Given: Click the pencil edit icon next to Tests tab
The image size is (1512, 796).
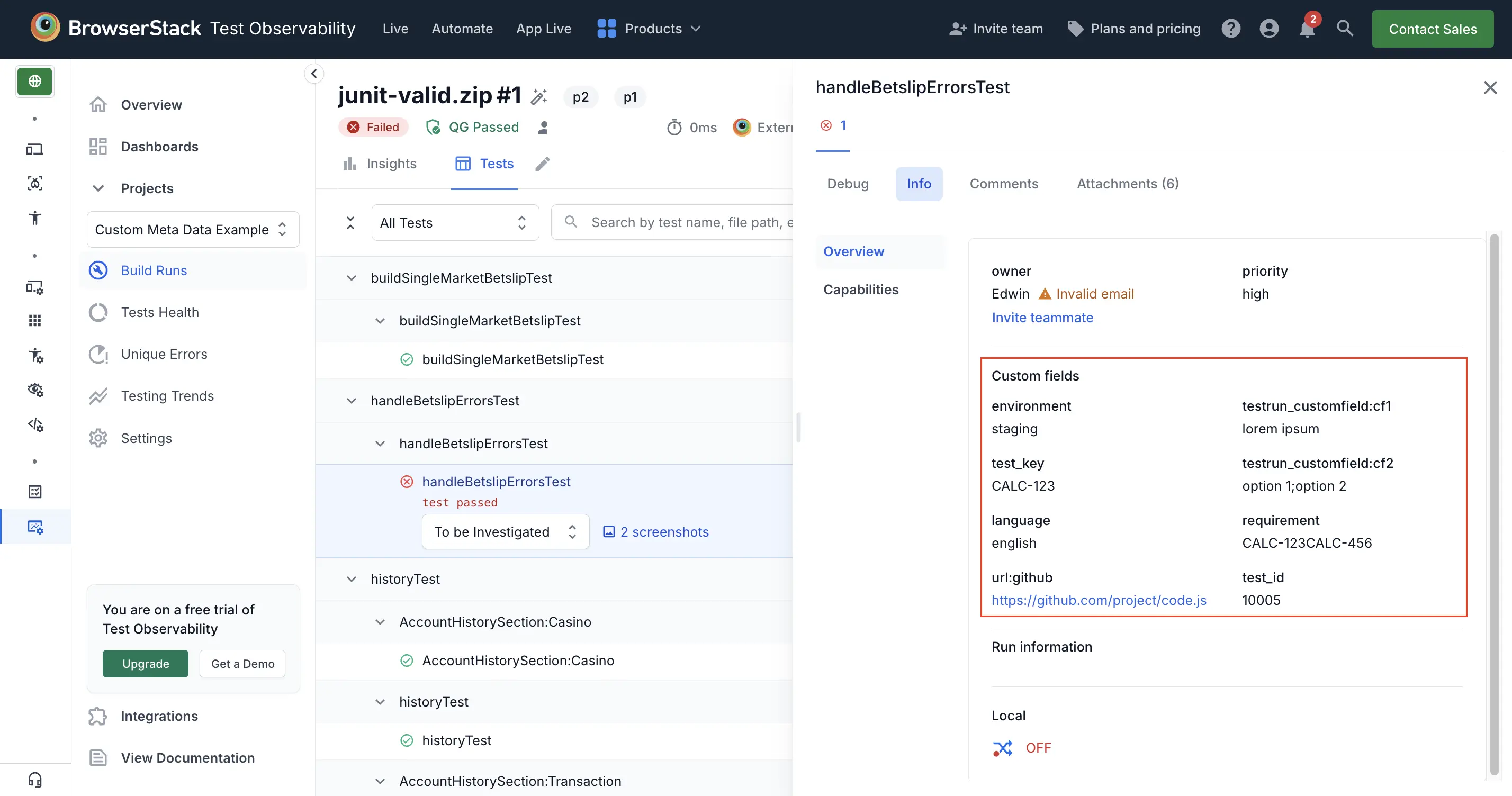Looking at the screenshot, I should pos(543,164).
